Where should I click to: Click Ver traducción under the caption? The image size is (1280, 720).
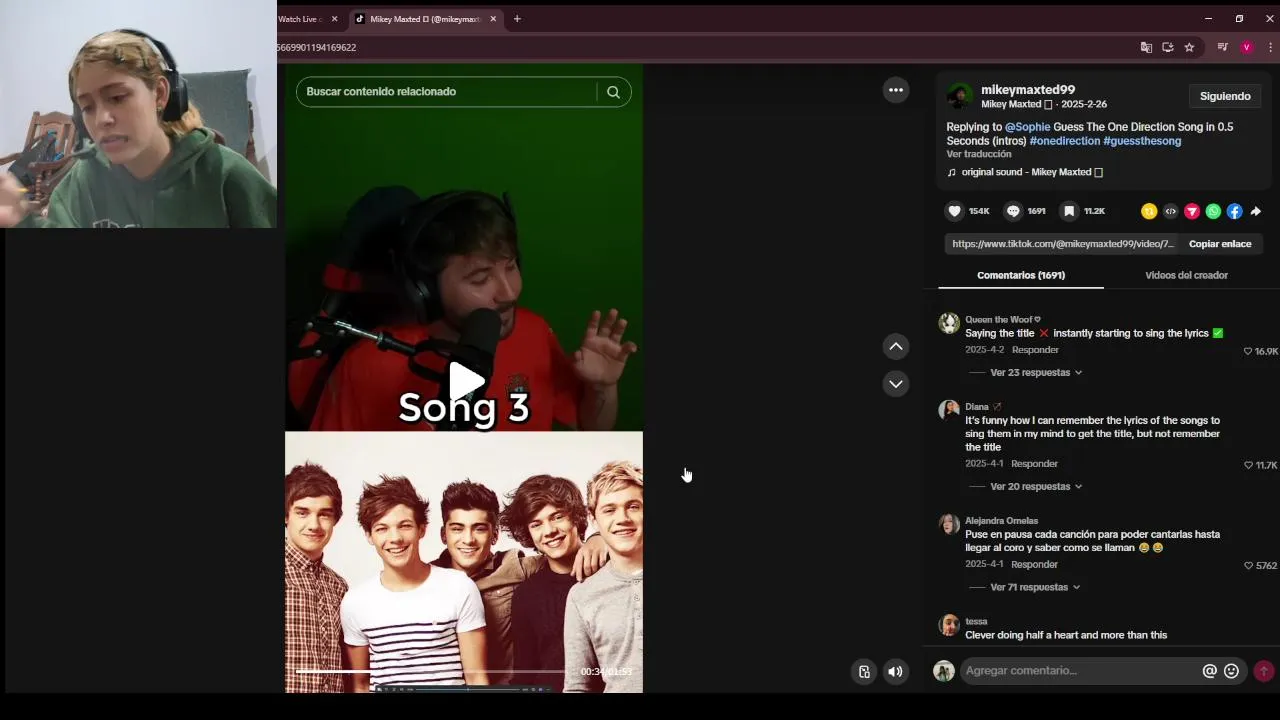[979, 154]
